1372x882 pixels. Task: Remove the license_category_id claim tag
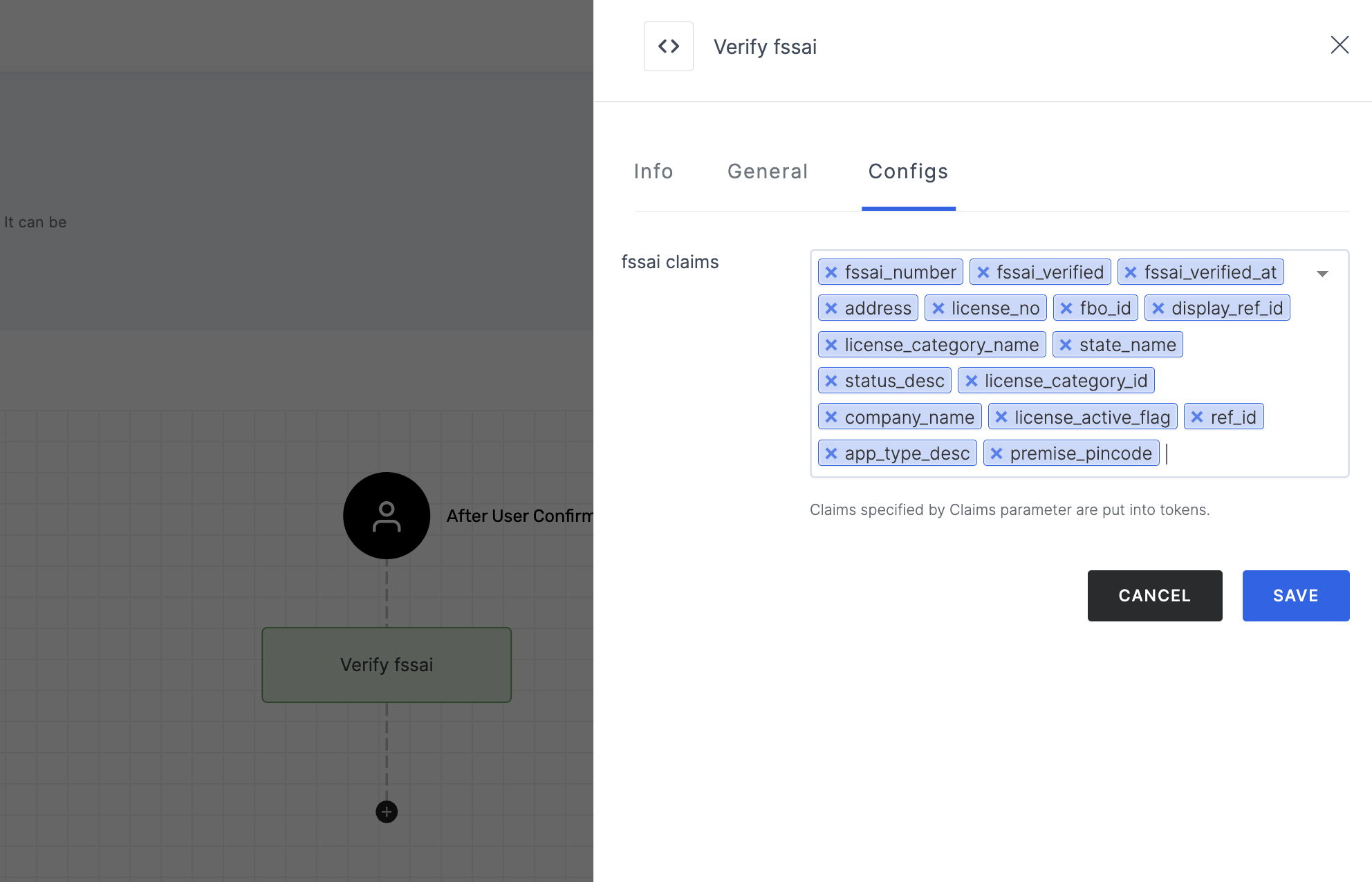971,381
